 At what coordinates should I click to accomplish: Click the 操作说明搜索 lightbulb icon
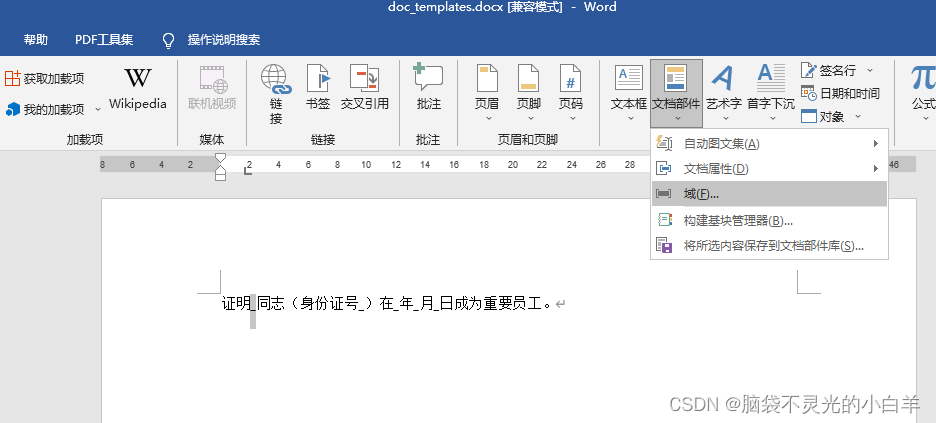(x=169, y=40)
